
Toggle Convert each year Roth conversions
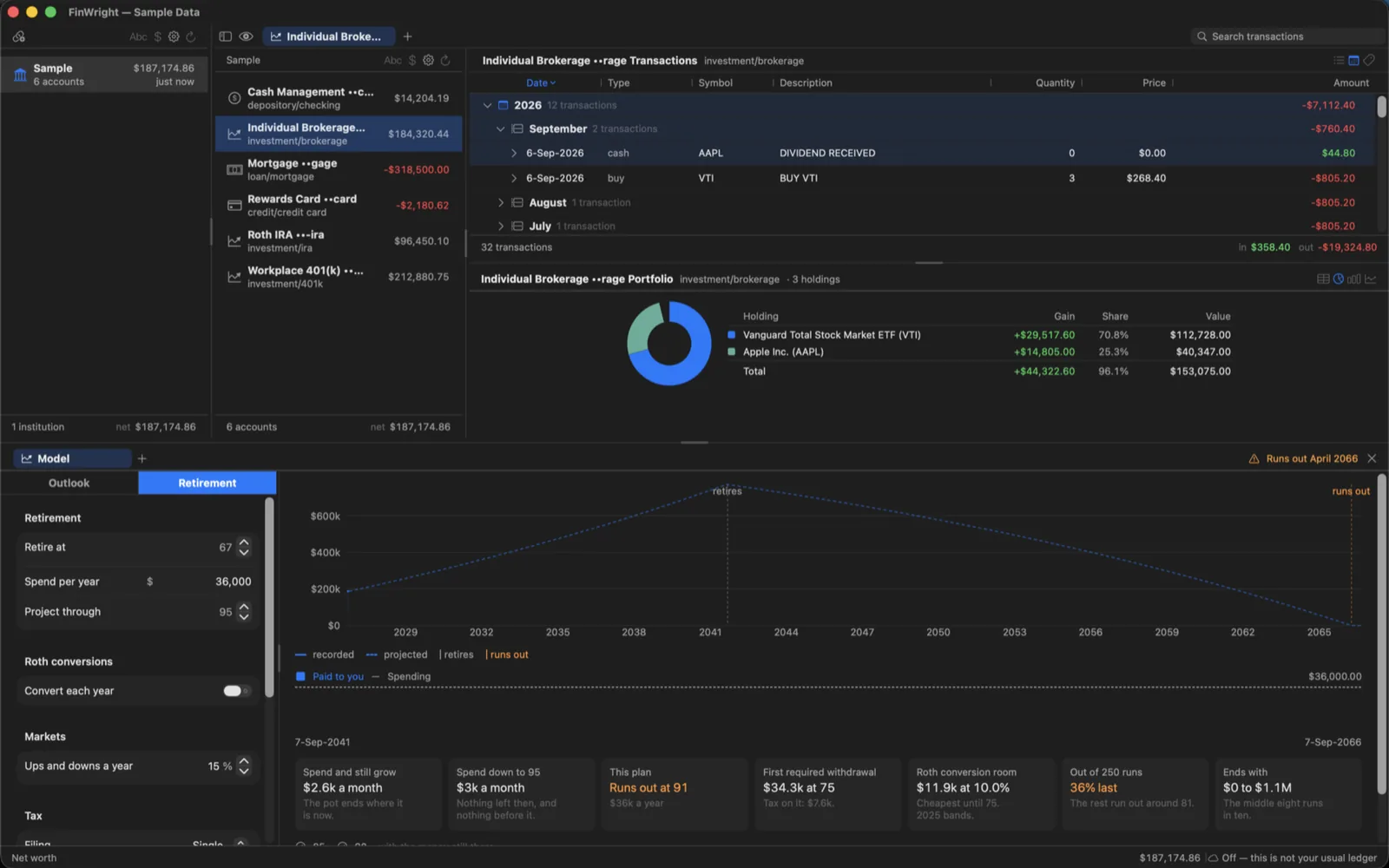[x=236, y=691]
